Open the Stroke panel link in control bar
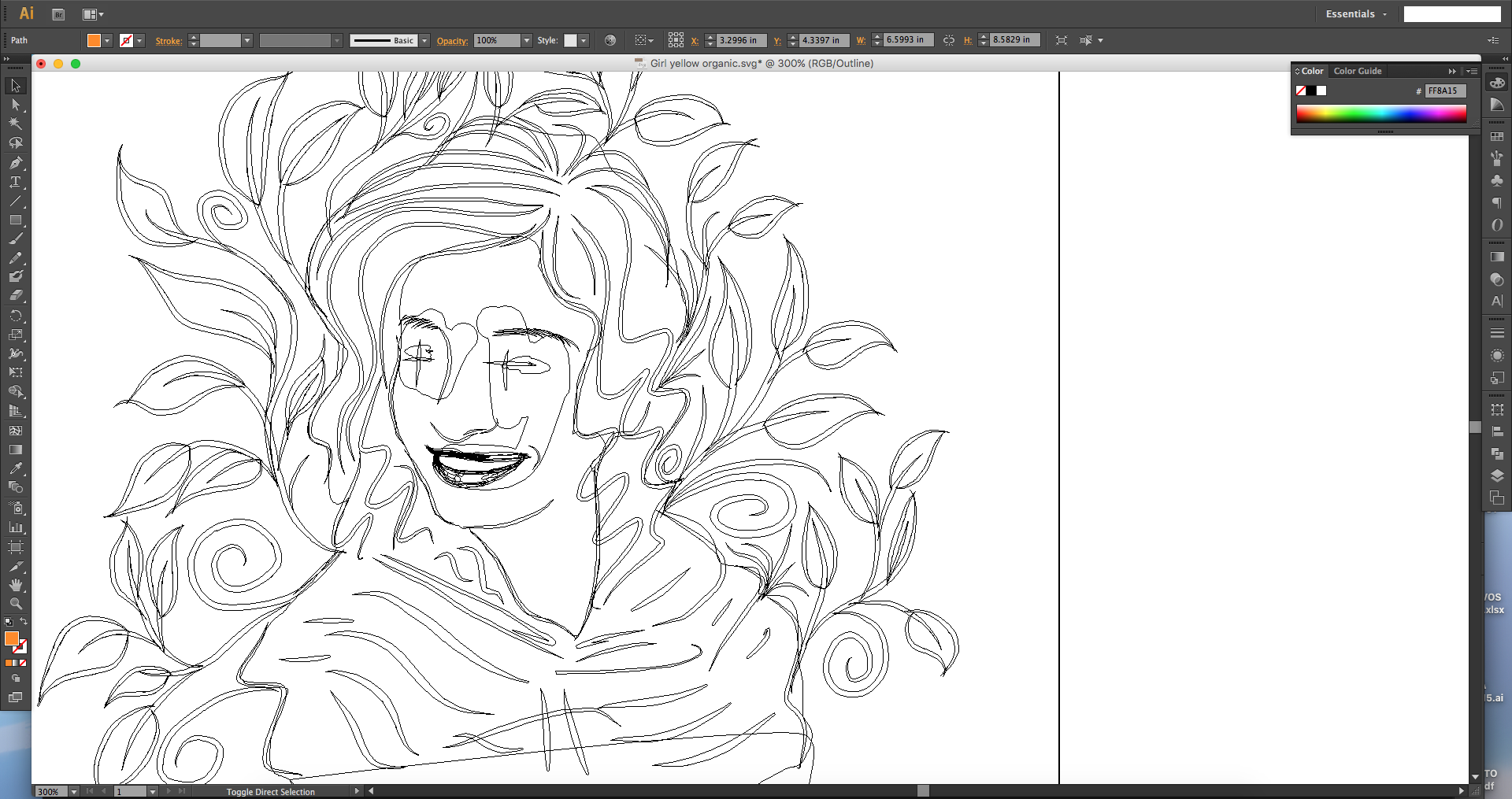Screen dimensions: 1512x799 (169, 41)
